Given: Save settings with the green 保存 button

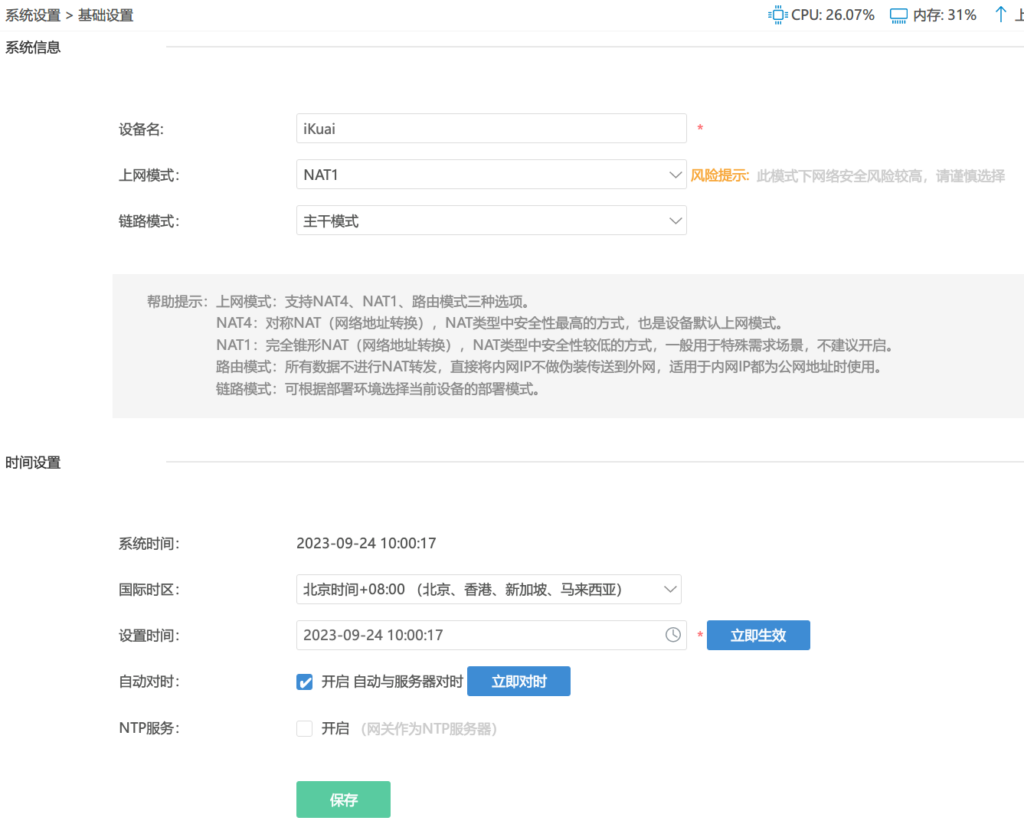Looking at the screenshot, I should (343, 800).
